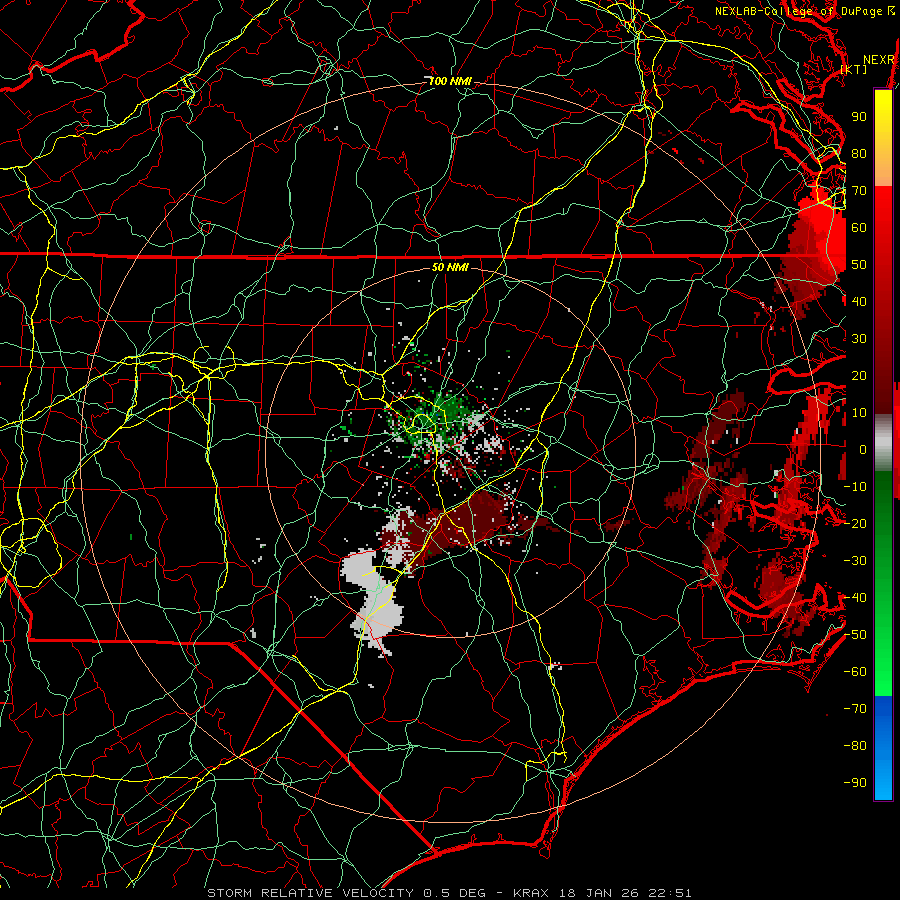Pick the -70 scale label
900x900 pixels.
coord(855,709)
